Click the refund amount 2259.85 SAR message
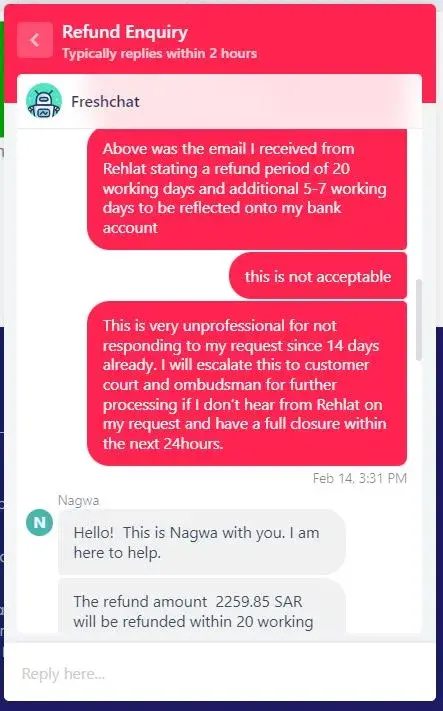 click(202, 607)
